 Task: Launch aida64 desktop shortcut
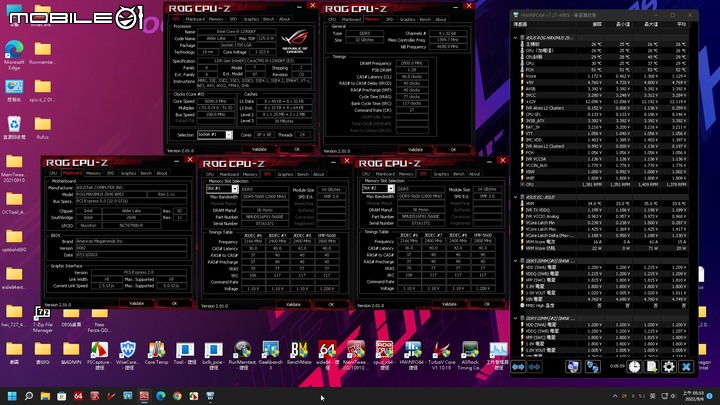click(327, 354)
